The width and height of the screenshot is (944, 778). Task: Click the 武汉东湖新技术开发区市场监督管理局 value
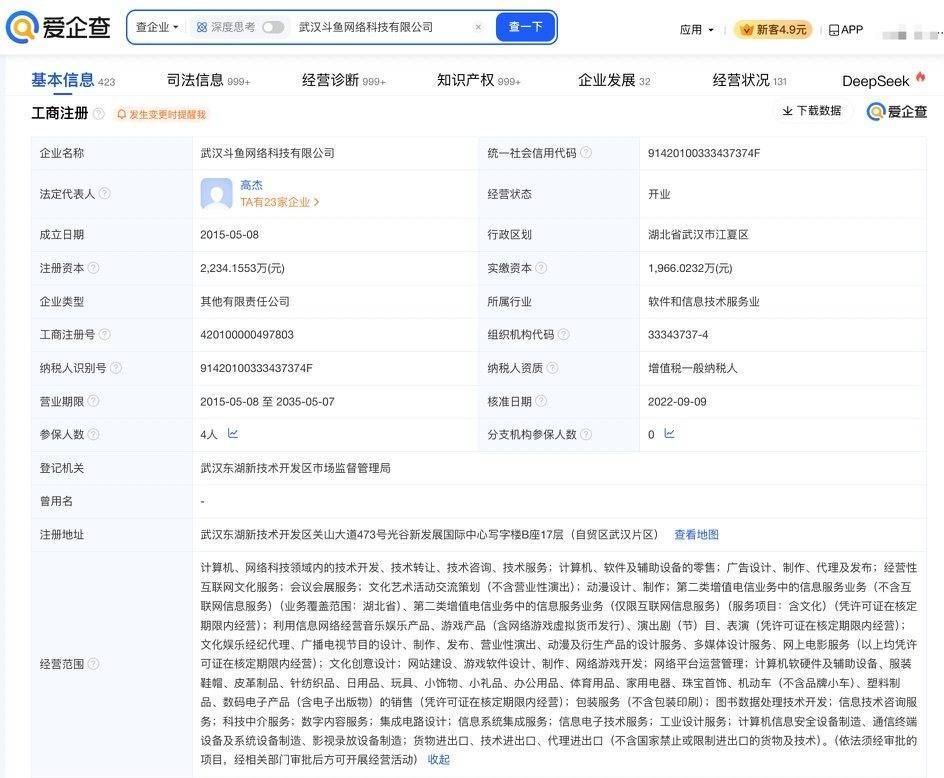pyautogui.click(x=296, y=468)
